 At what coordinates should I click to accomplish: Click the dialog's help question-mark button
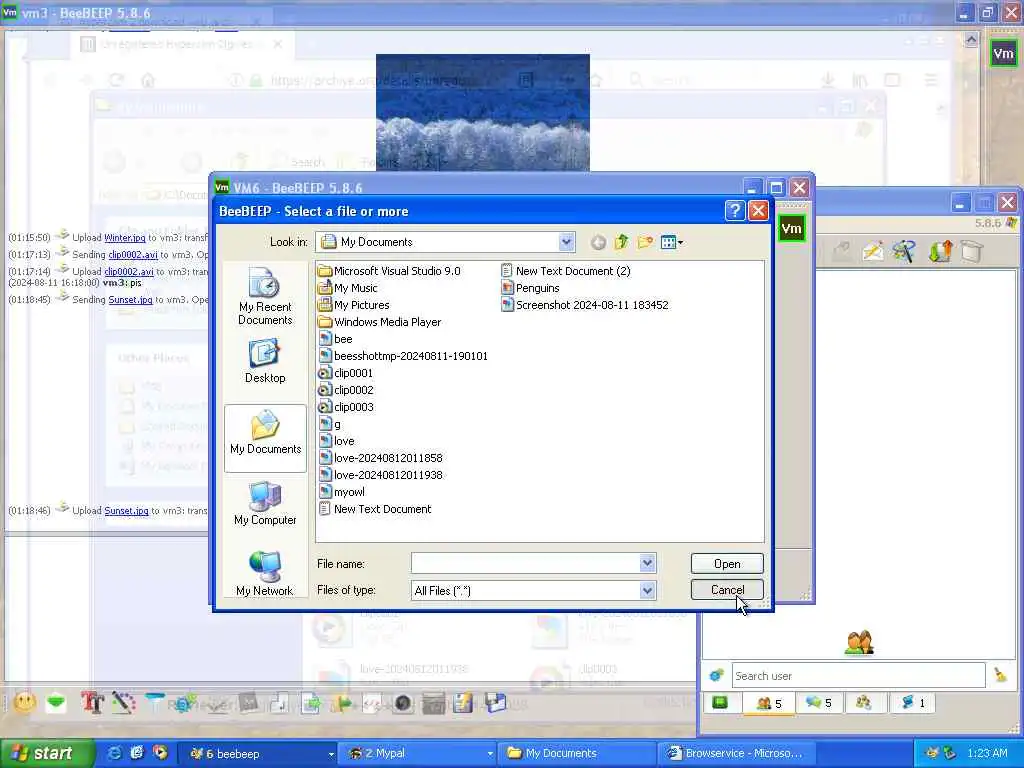tap(735, 210)
